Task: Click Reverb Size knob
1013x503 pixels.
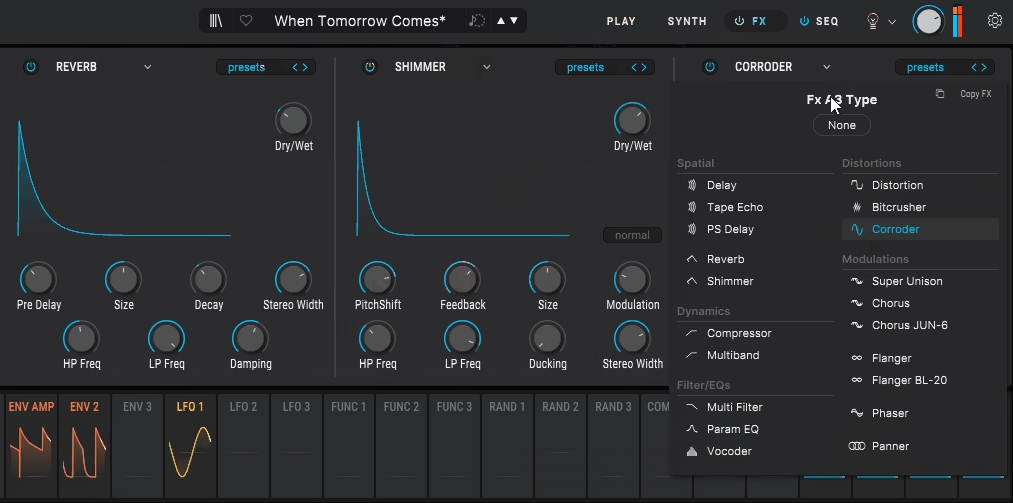Action: tap(123, 280)
